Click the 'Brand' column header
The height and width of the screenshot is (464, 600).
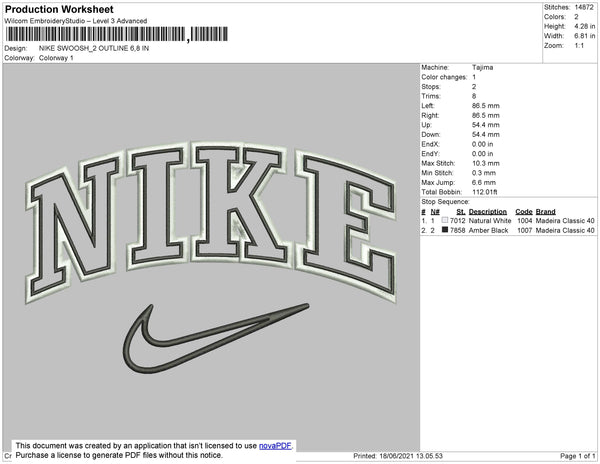(x=546, y=212)
